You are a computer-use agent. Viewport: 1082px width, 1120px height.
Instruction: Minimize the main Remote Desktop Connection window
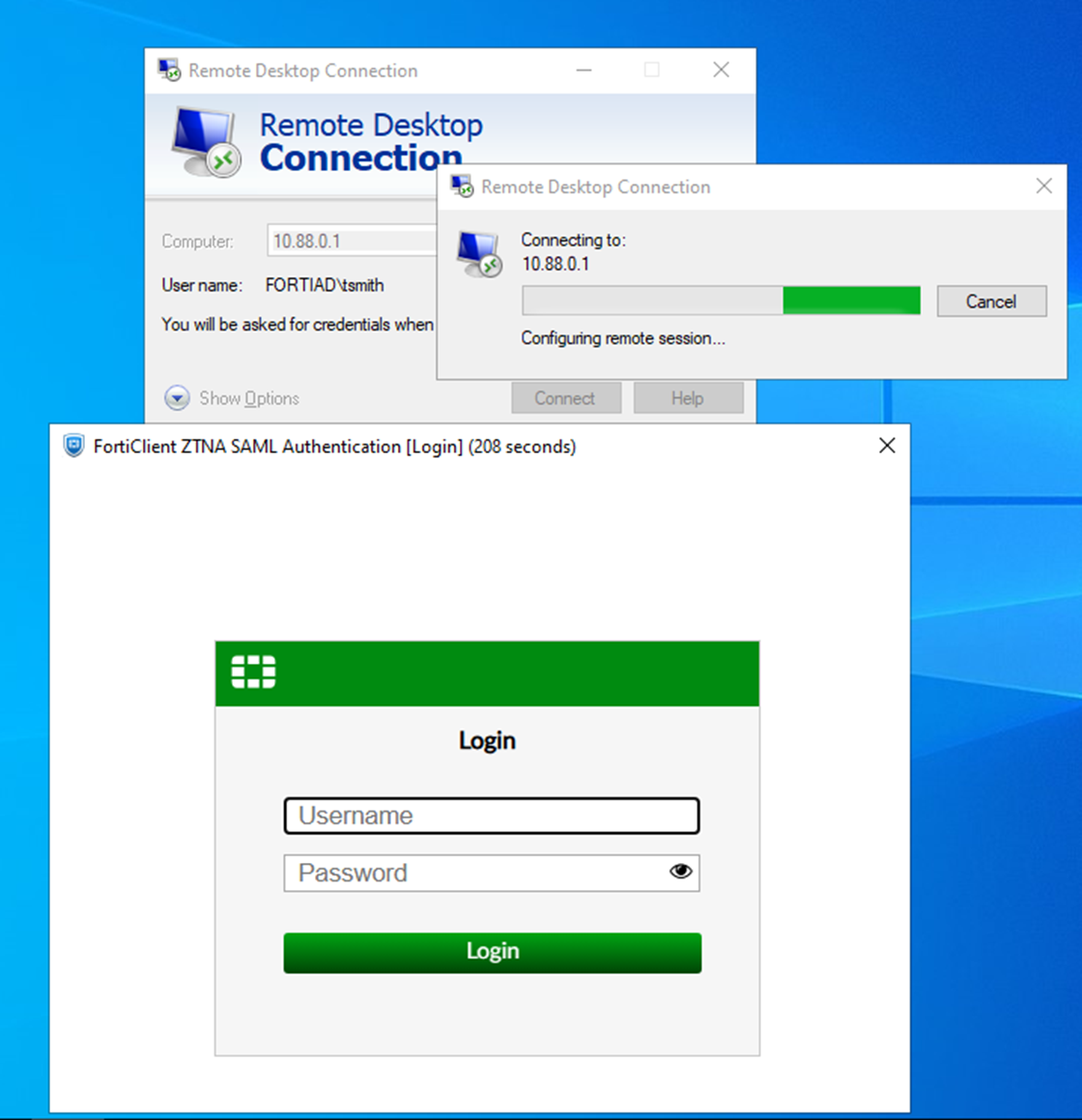584,70
